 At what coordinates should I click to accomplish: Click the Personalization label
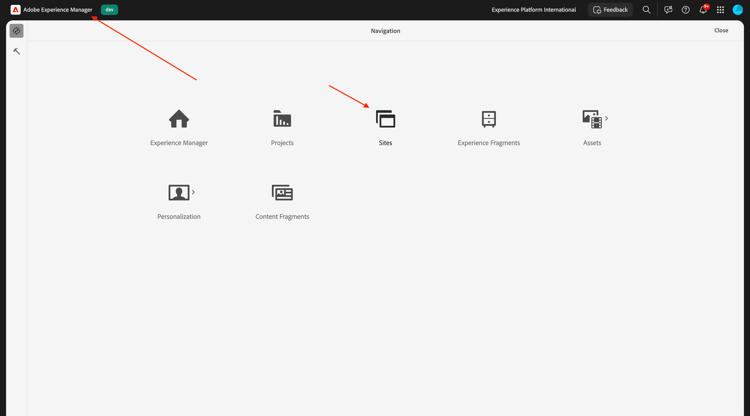pyautogui.click(x=179, y=217)
